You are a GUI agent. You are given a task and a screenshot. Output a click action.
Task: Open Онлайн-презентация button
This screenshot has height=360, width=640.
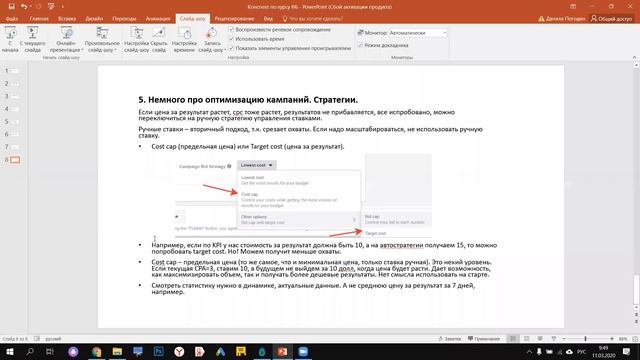pyautogui.click(x=66, y=39)
